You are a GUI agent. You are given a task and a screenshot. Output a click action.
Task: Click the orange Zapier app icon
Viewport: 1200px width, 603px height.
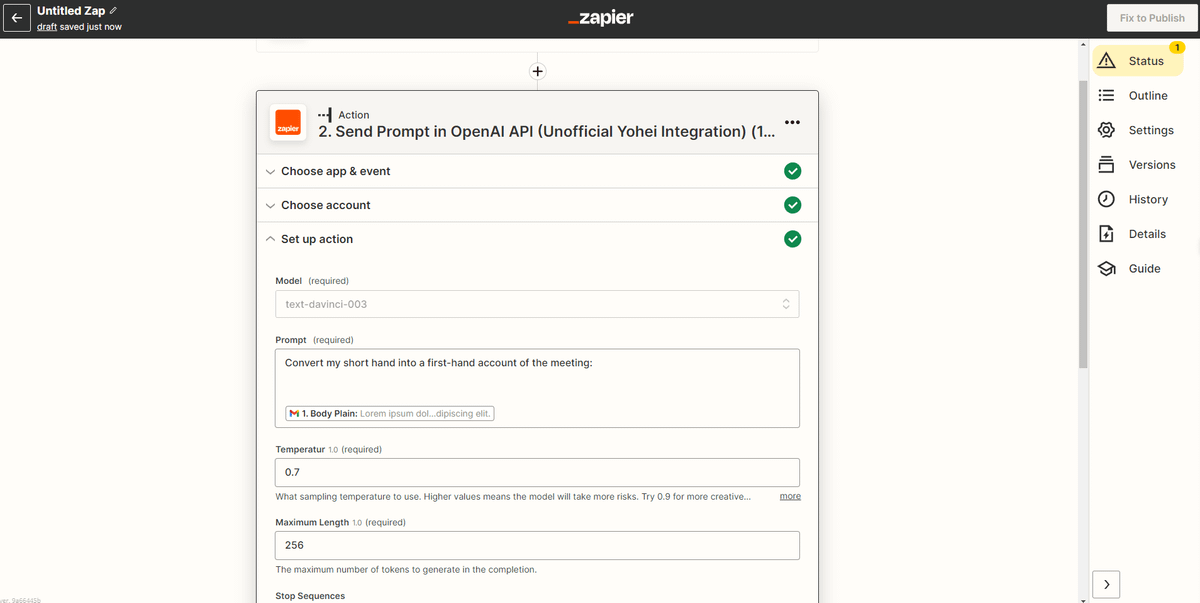(288, 123)
